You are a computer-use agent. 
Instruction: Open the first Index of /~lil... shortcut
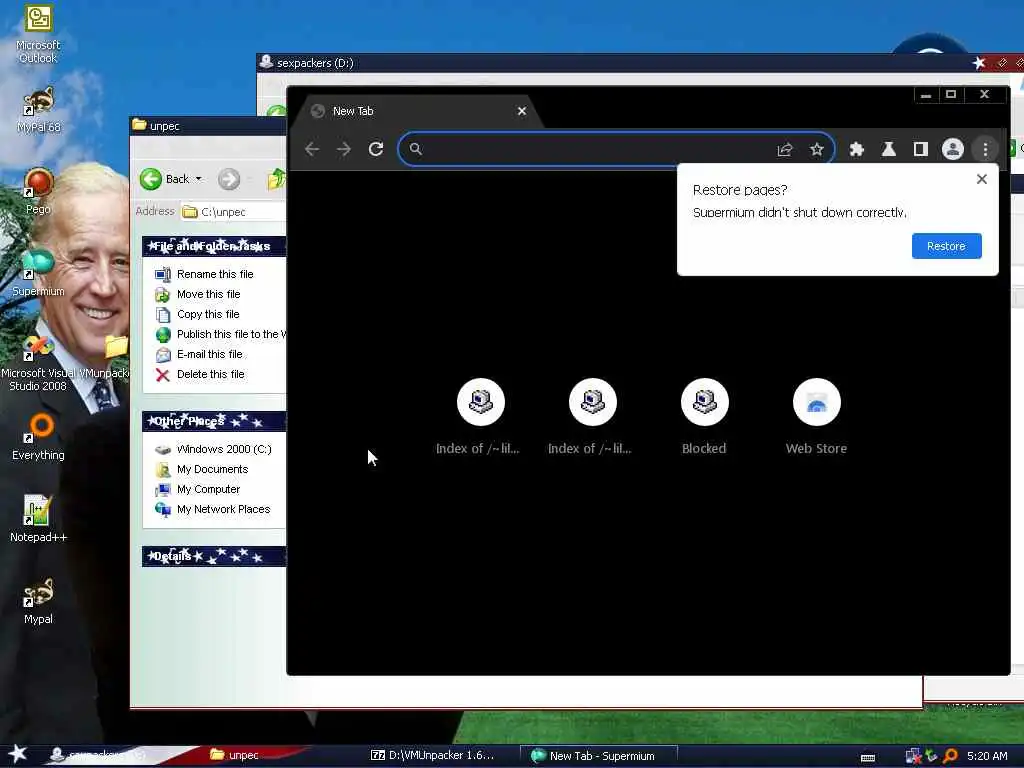[480, 416]
